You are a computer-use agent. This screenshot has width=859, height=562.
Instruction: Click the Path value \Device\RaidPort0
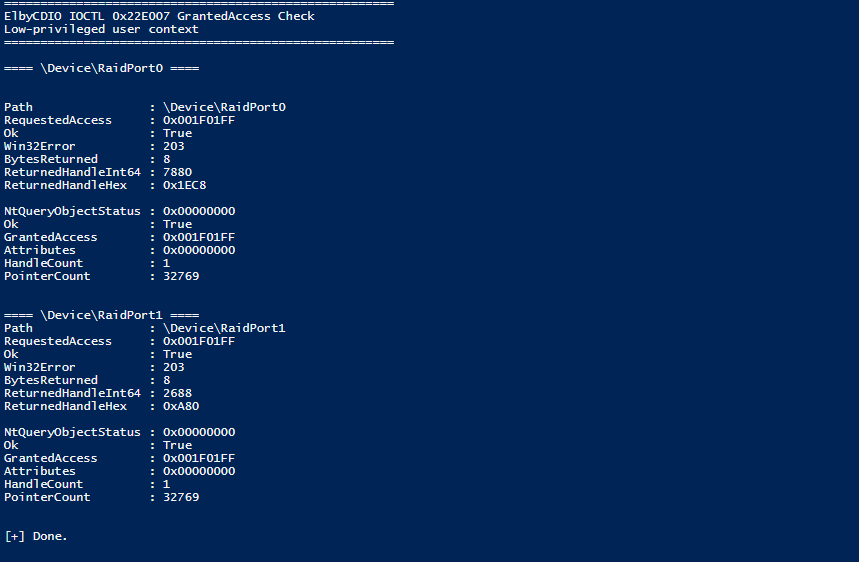[x=224, y=107]
